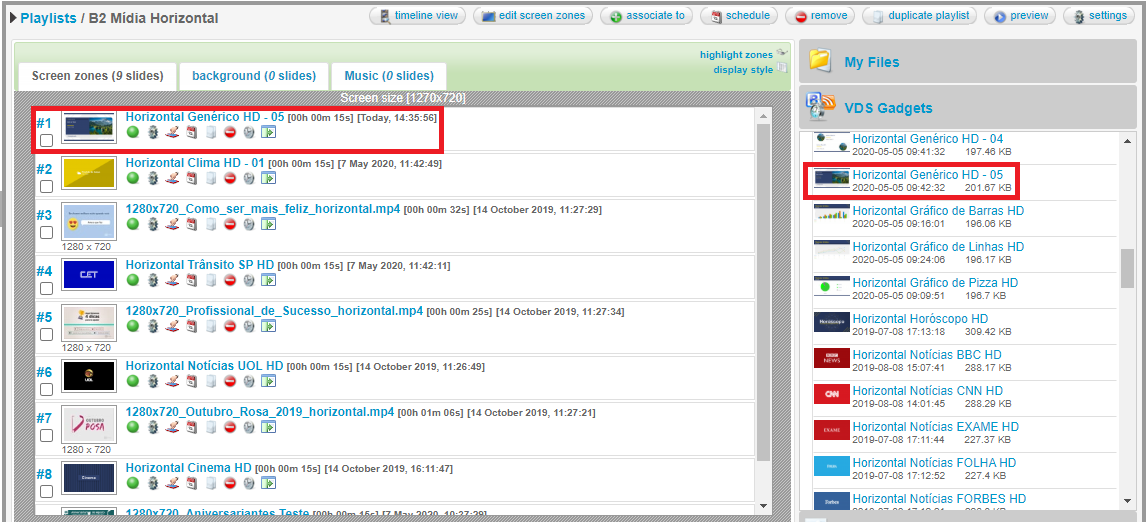Screen dimensions: 1147x522
Task: Click the slide list scrollbar up arrow
Action: (763, 117)
